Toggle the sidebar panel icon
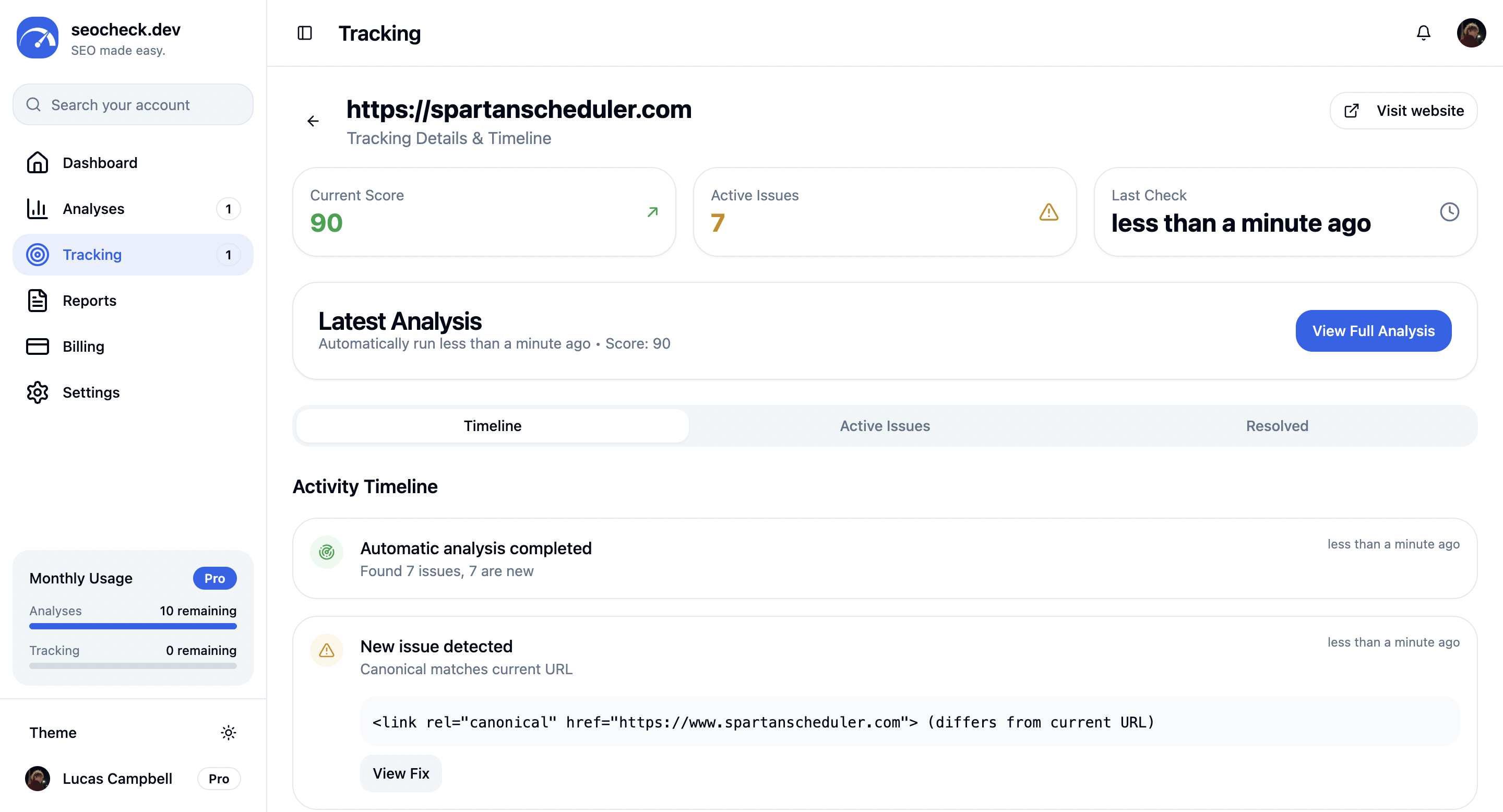 (305, 33)
